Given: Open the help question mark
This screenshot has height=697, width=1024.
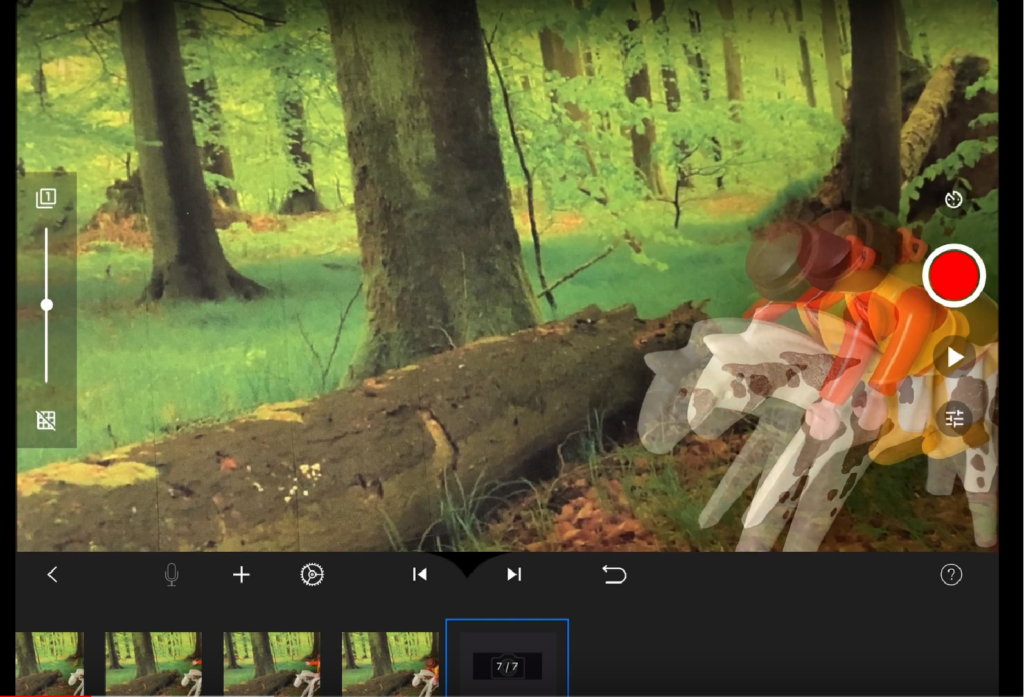Looking at the screenshot, I should pos(951,574).
